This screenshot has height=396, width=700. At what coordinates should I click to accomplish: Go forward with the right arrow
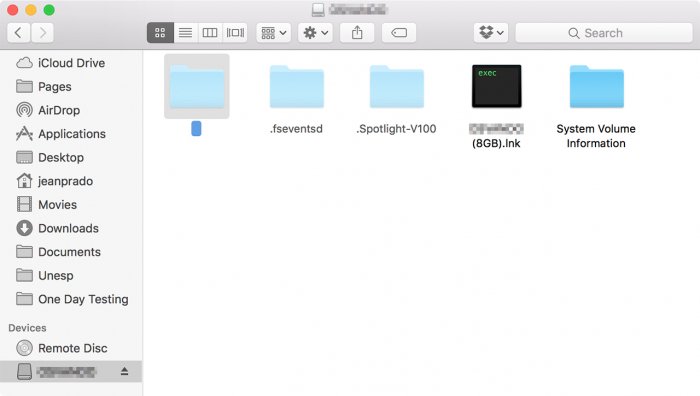42,33
